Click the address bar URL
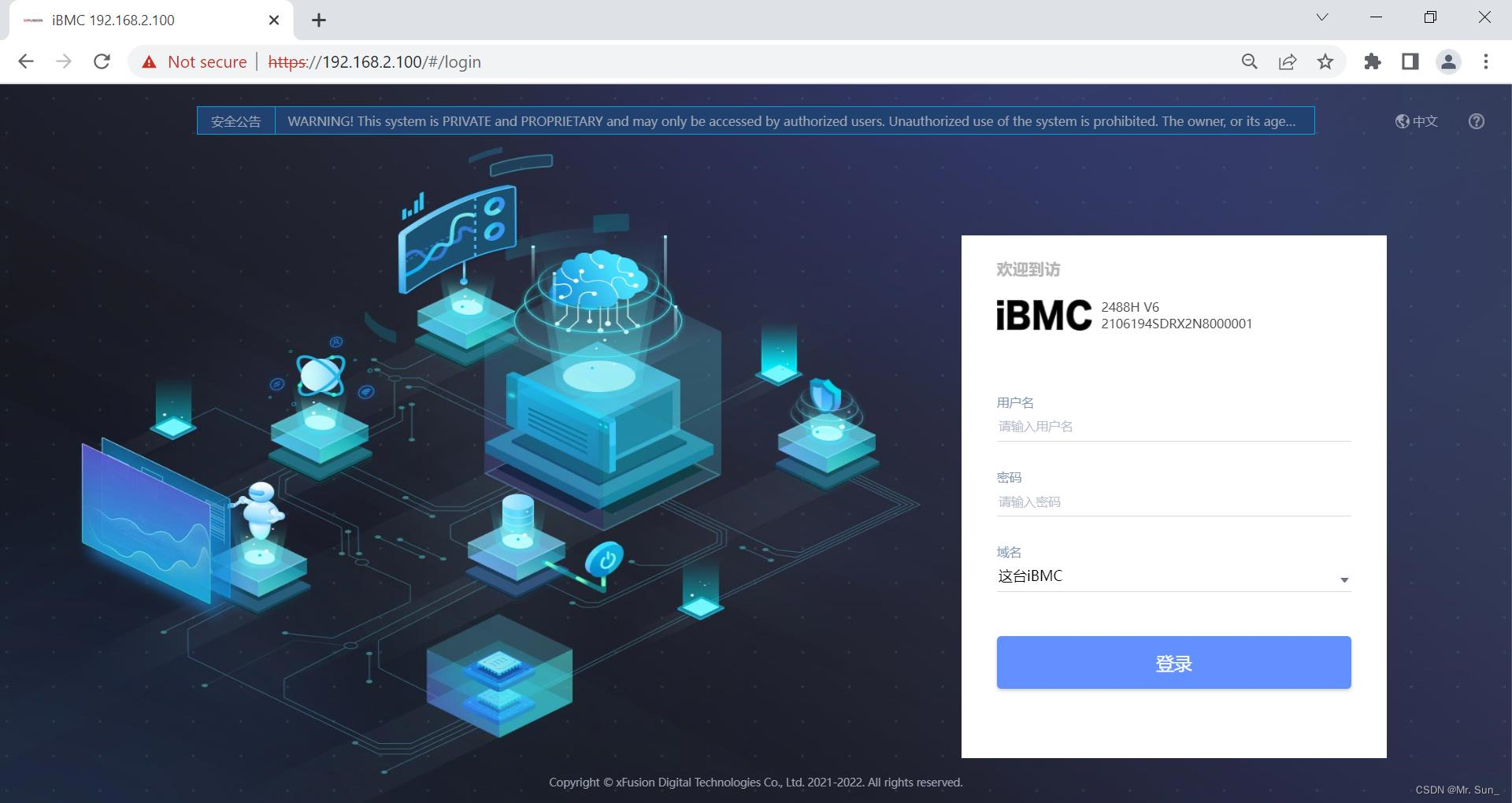The width and height of the screenshot is (1512, 803). click(x=374, y=62)
